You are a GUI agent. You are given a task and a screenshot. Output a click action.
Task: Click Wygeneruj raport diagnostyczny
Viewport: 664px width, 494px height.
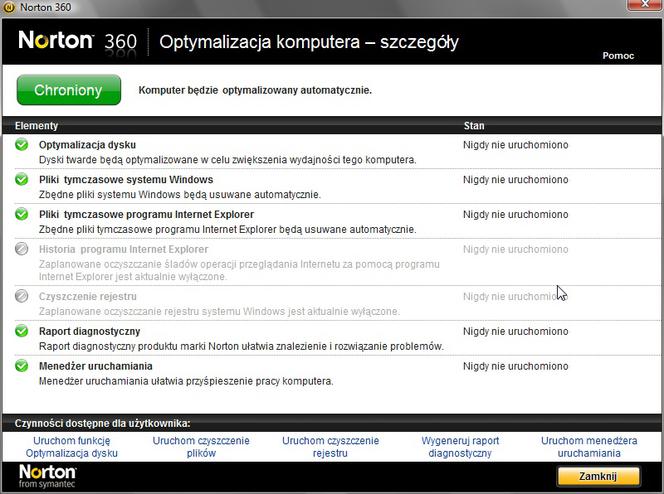point(460,447)
